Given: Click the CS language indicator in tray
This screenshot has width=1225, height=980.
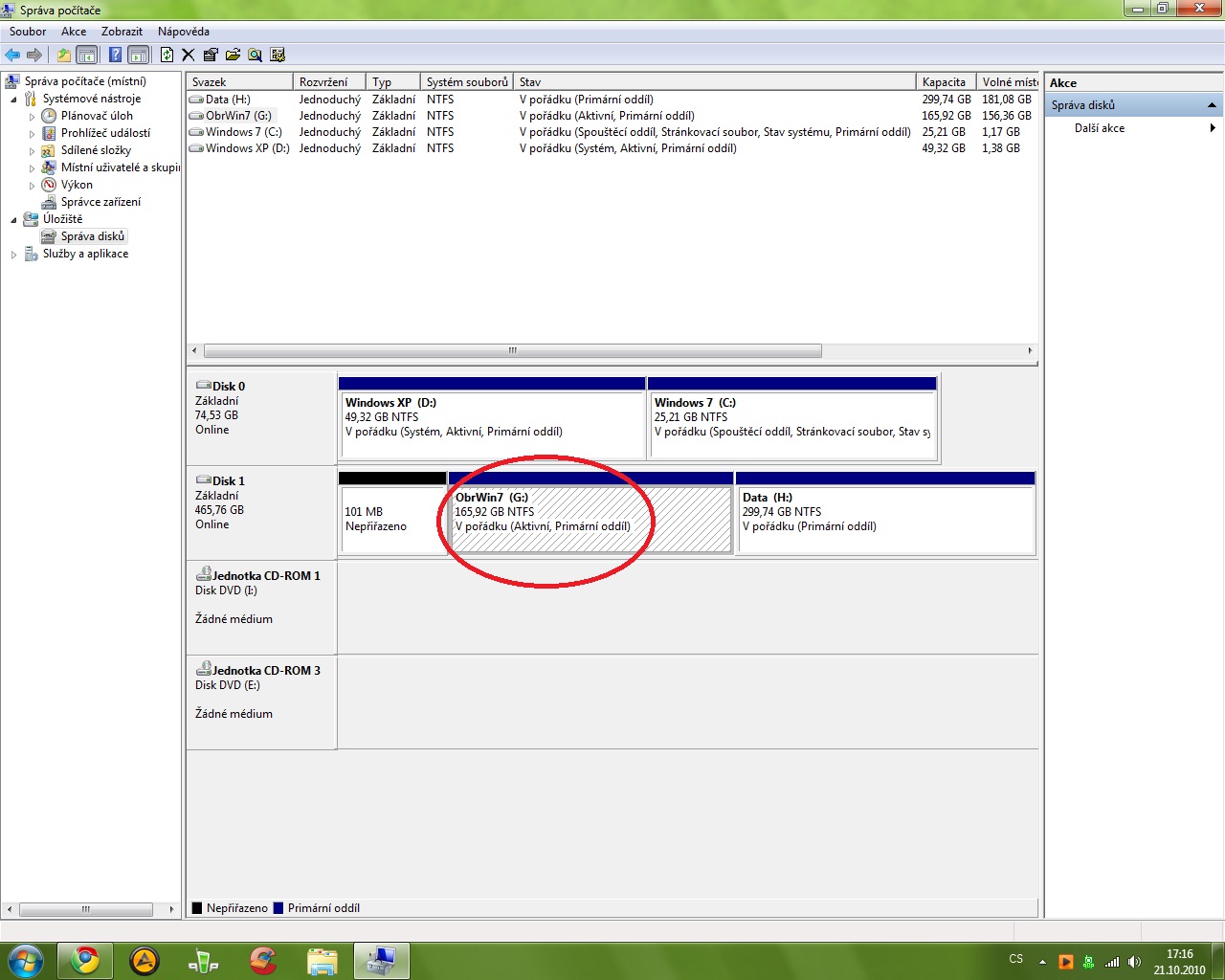Looking at the screenshot, I should (x=1016, y=959).
